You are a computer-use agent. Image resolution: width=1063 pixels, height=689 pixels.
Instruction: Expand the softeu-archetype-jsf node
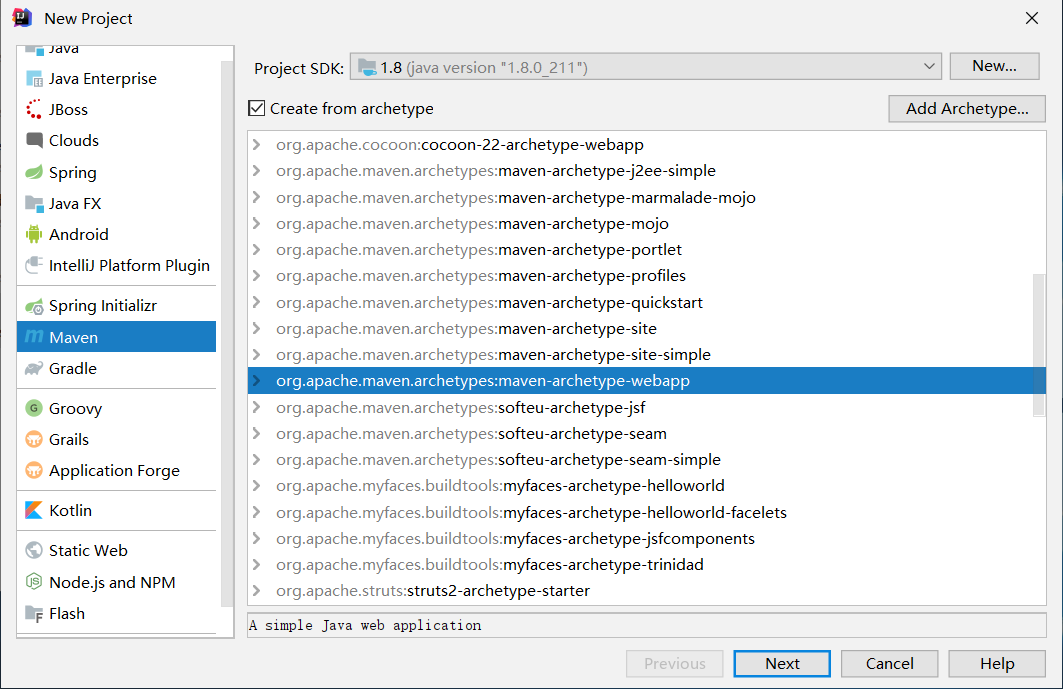click(x=256, y=408)
